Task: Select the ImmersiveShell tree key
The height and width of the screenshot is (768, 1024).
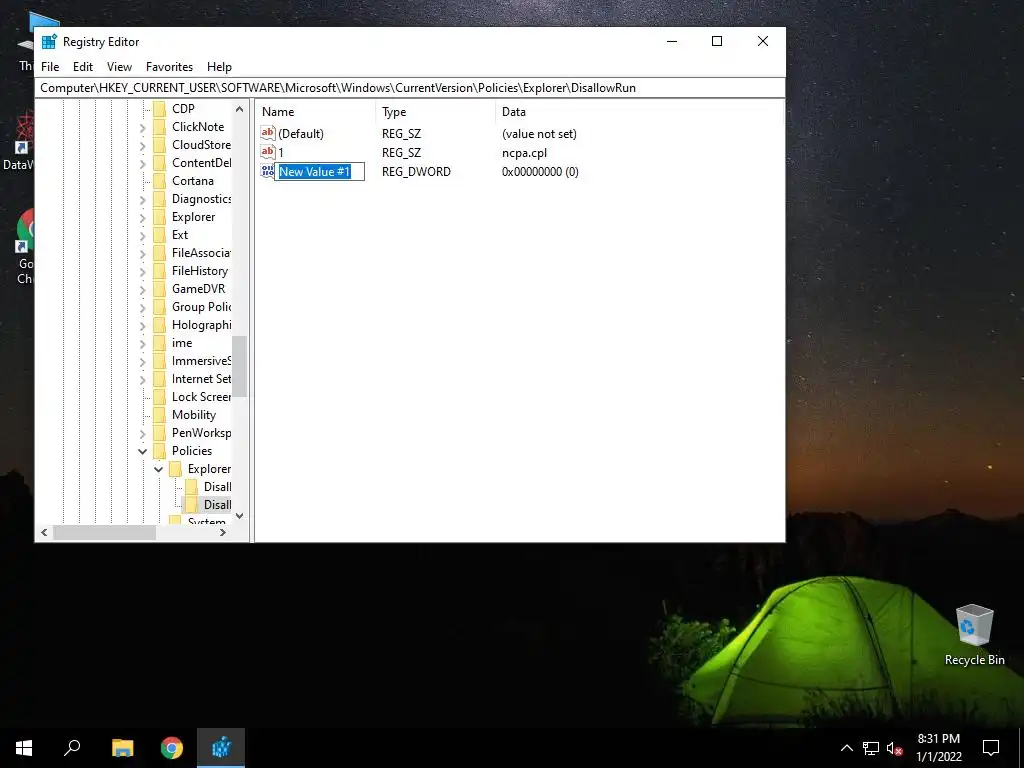Action: (201, 360)
